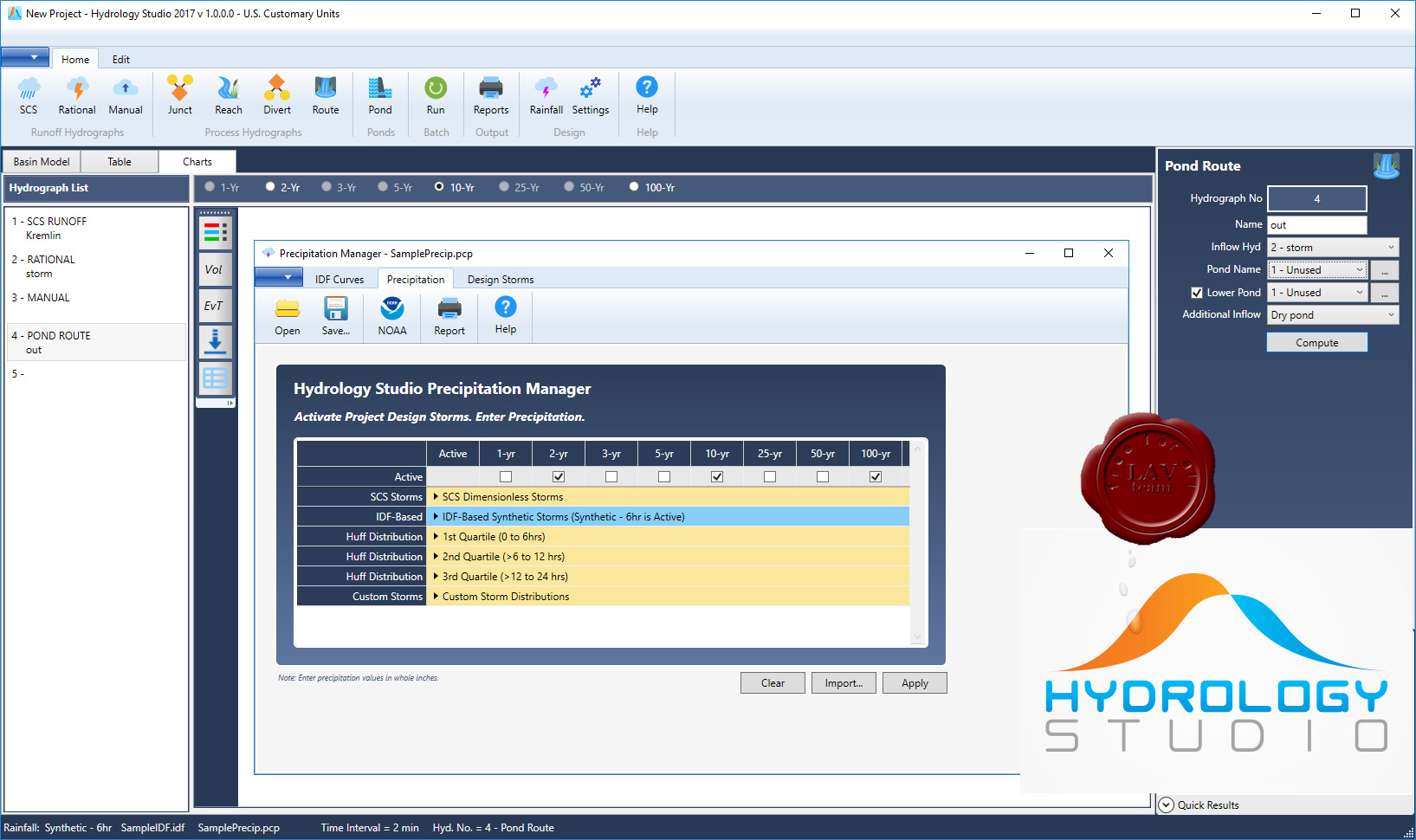The image size is (1416, 840).
Task: Import NOAA precipitation data
Action: click(x=392, y=317)
